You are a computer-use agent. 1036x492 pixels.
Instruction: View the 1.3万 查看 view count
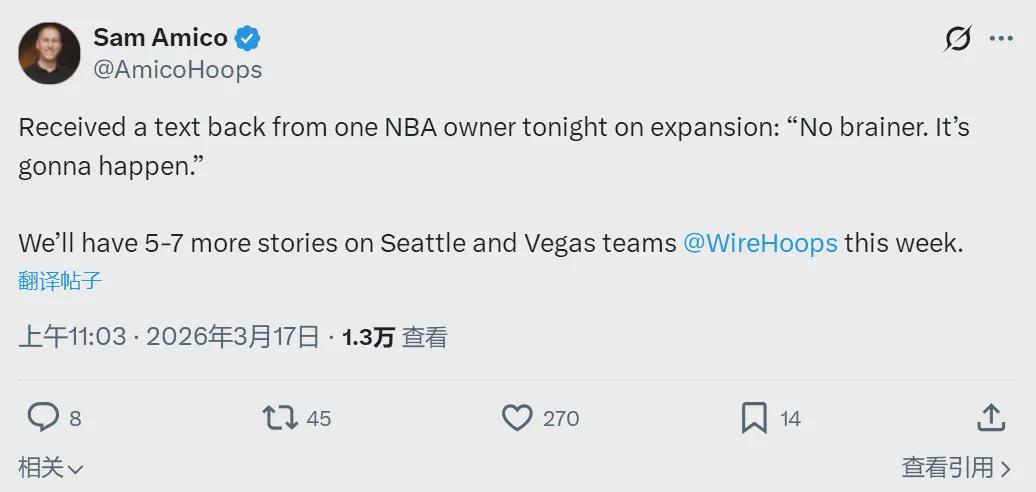tap(394, 337)
